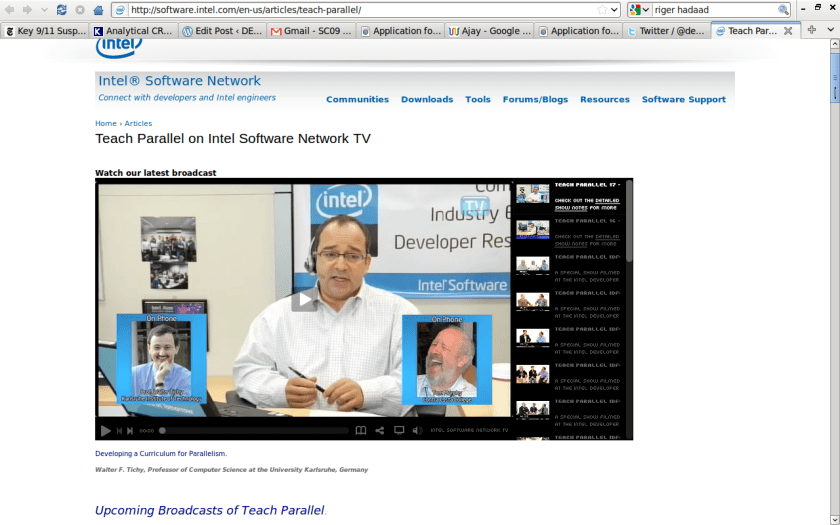Select the Teach Parallel 16 playlist thumbnail
840x525 pixels.
pyautogui.click(x=532, y=229)
